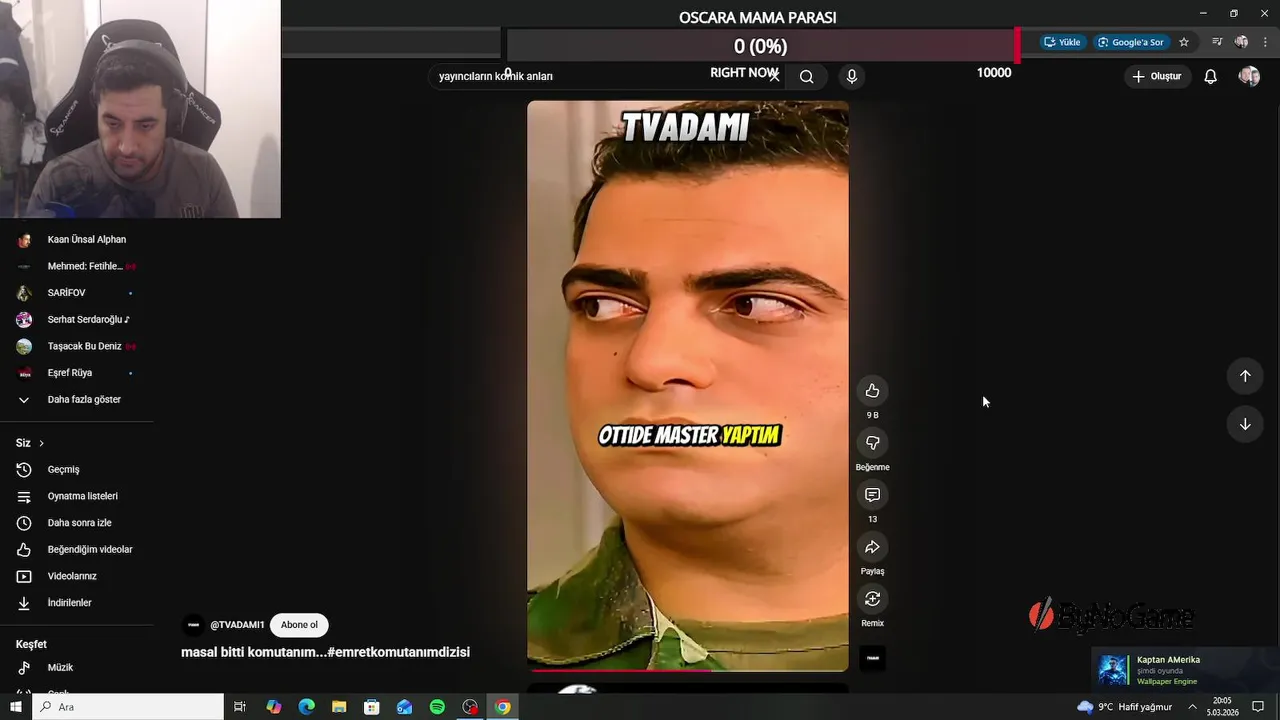Screen dimensions: 1280x720
Task: Open the Mail app on taskbar
Action: [405, 707]
